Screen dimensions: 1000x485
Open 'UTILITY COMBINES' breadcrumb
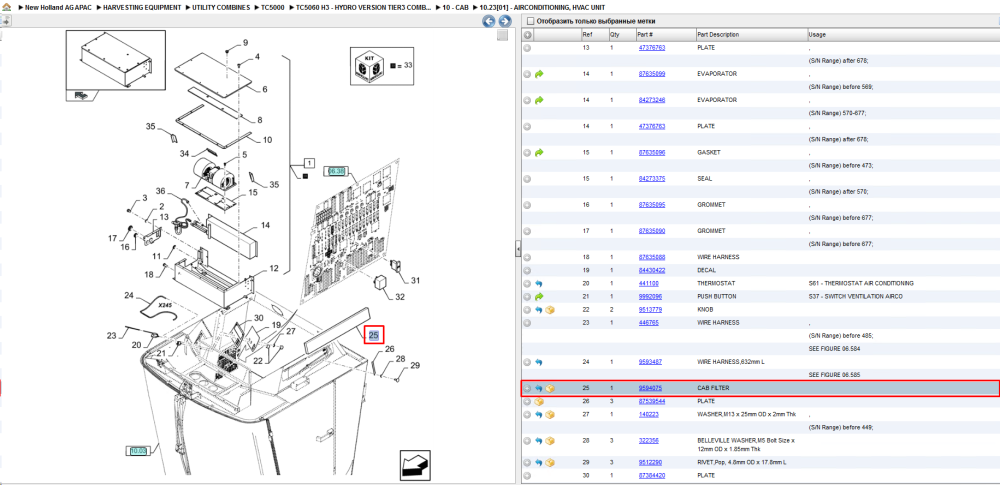[x=221, y=7]
